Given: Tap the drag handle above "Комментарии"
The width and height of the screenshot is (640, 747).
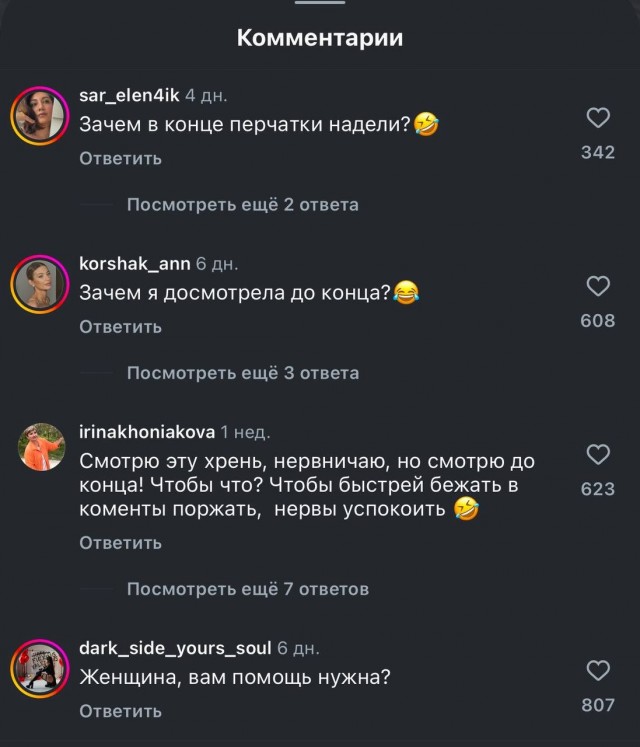Looking at the screenshot, I should 320,3.
